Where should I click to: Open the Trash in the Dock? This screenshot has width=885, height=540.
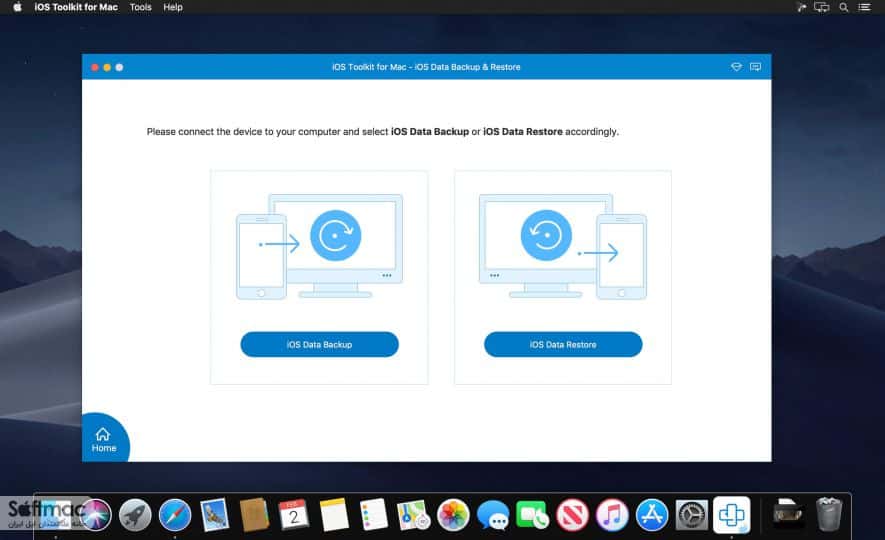[829, 515]
